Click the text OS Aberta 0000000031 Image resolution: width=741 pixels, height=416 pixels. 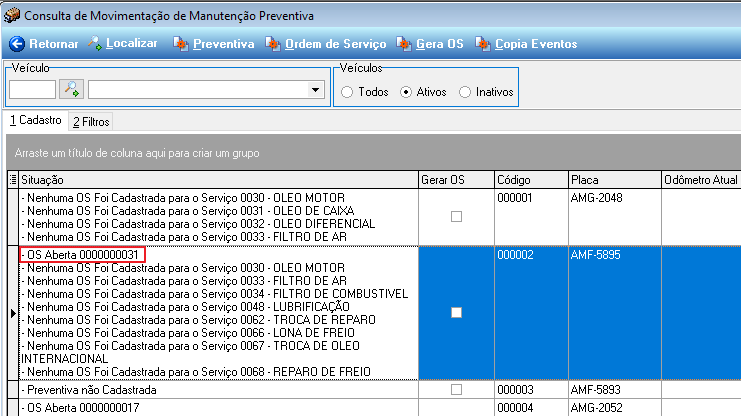pyautogui.click(x=83, y=255)
